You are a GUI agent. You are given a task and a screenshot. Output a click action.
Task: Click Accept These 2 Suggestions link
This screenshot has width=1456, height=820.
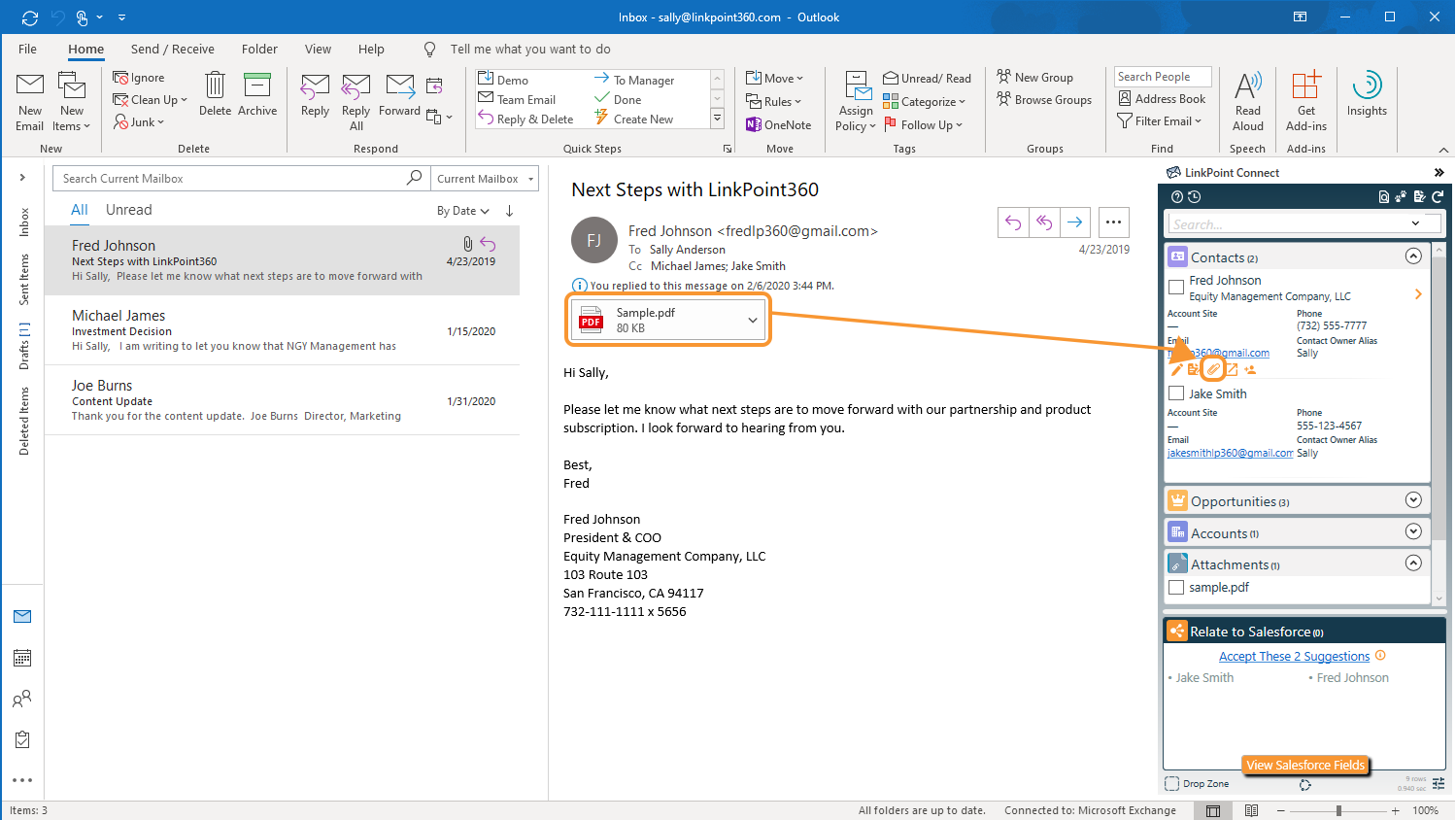click(x=1294, y=657)
